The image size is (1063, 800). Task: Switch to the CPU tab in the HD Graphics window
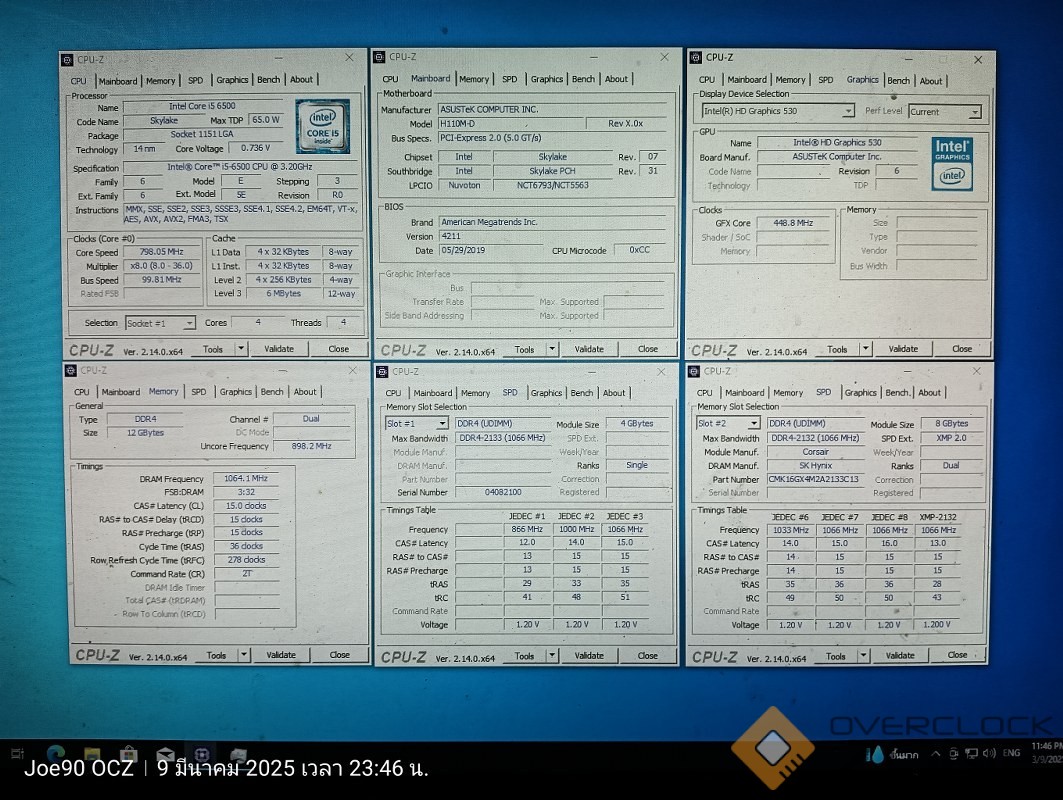(x=706, y=79)
